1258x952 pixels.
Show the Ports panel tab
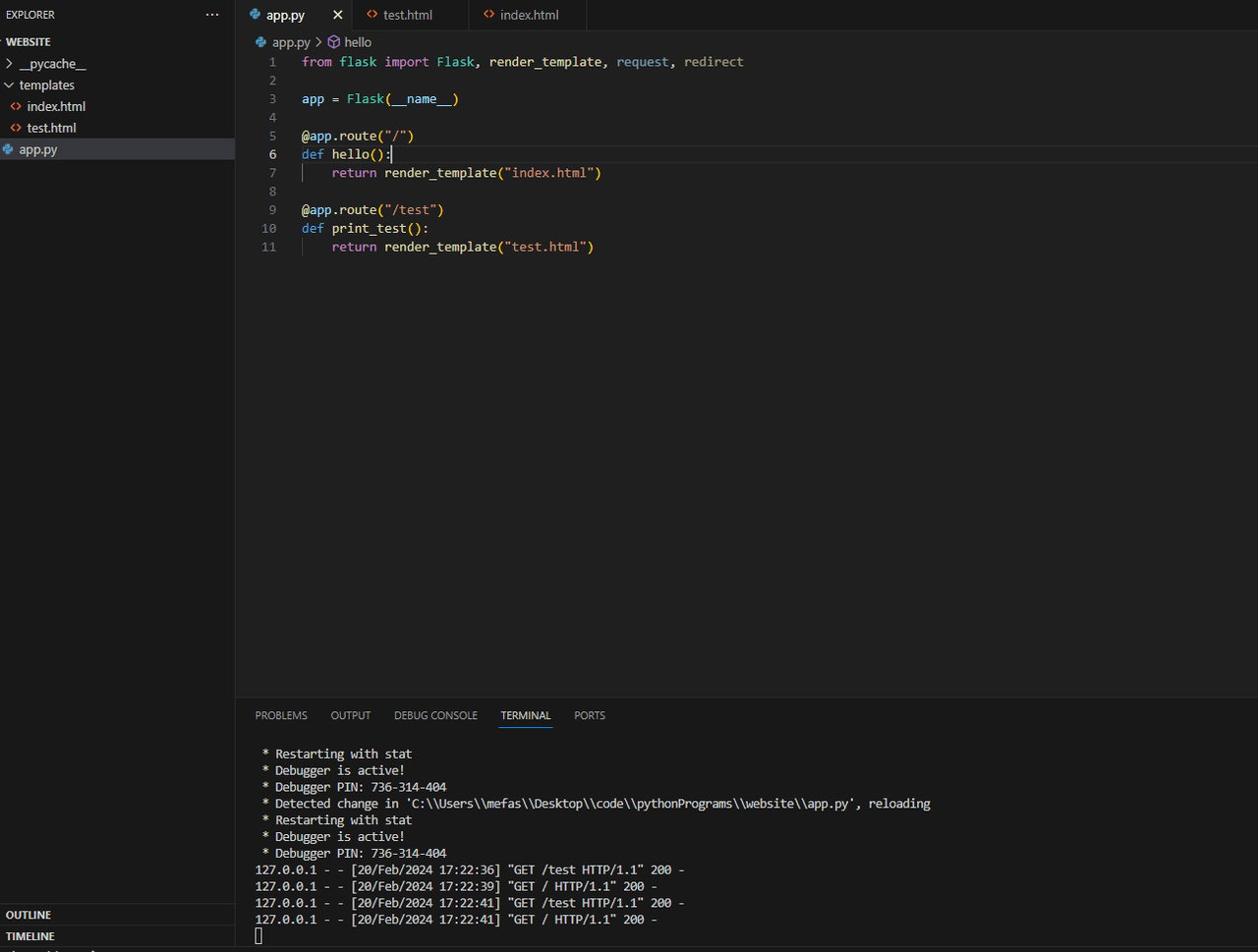(590, 715)
